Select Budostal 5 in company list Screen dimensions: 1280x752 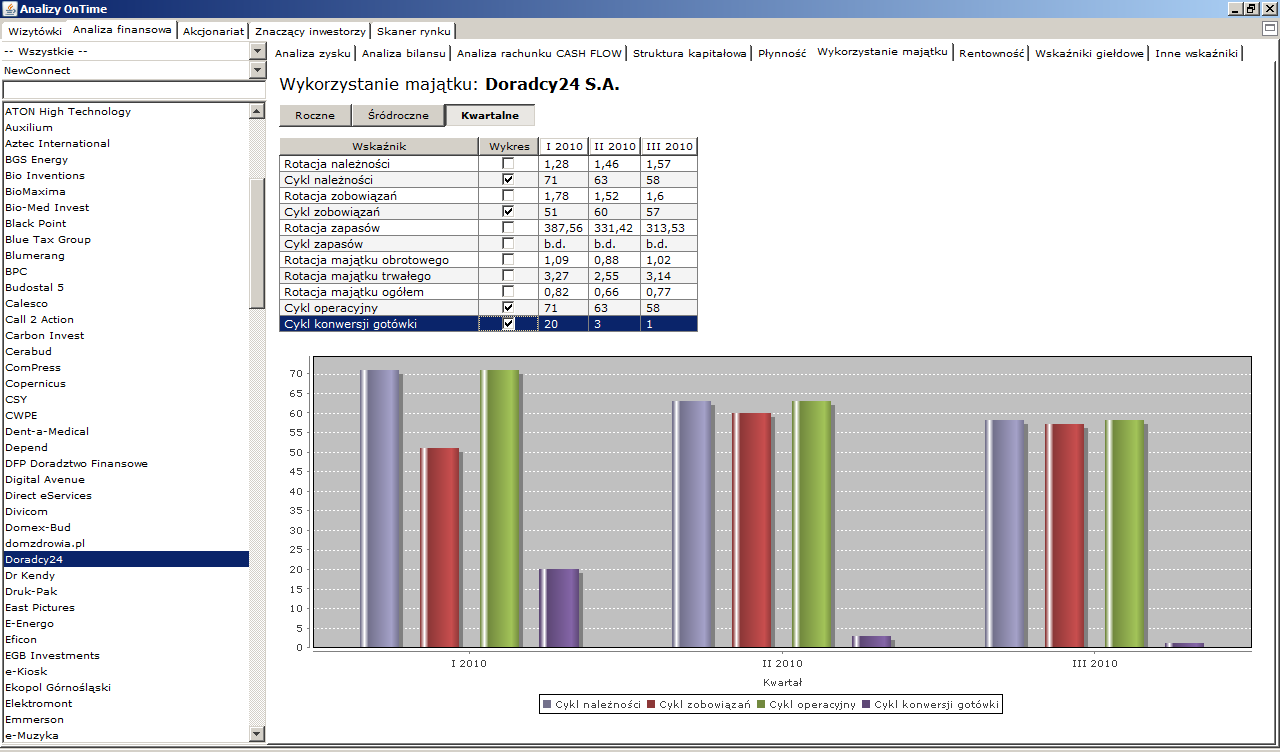124,287
